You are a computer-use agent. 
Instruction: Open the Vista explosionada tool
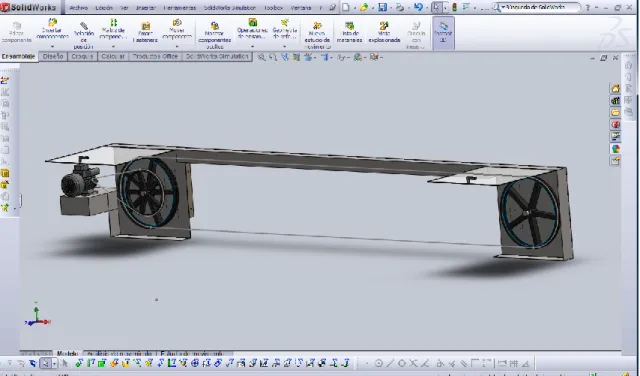[x=384, y=33]
